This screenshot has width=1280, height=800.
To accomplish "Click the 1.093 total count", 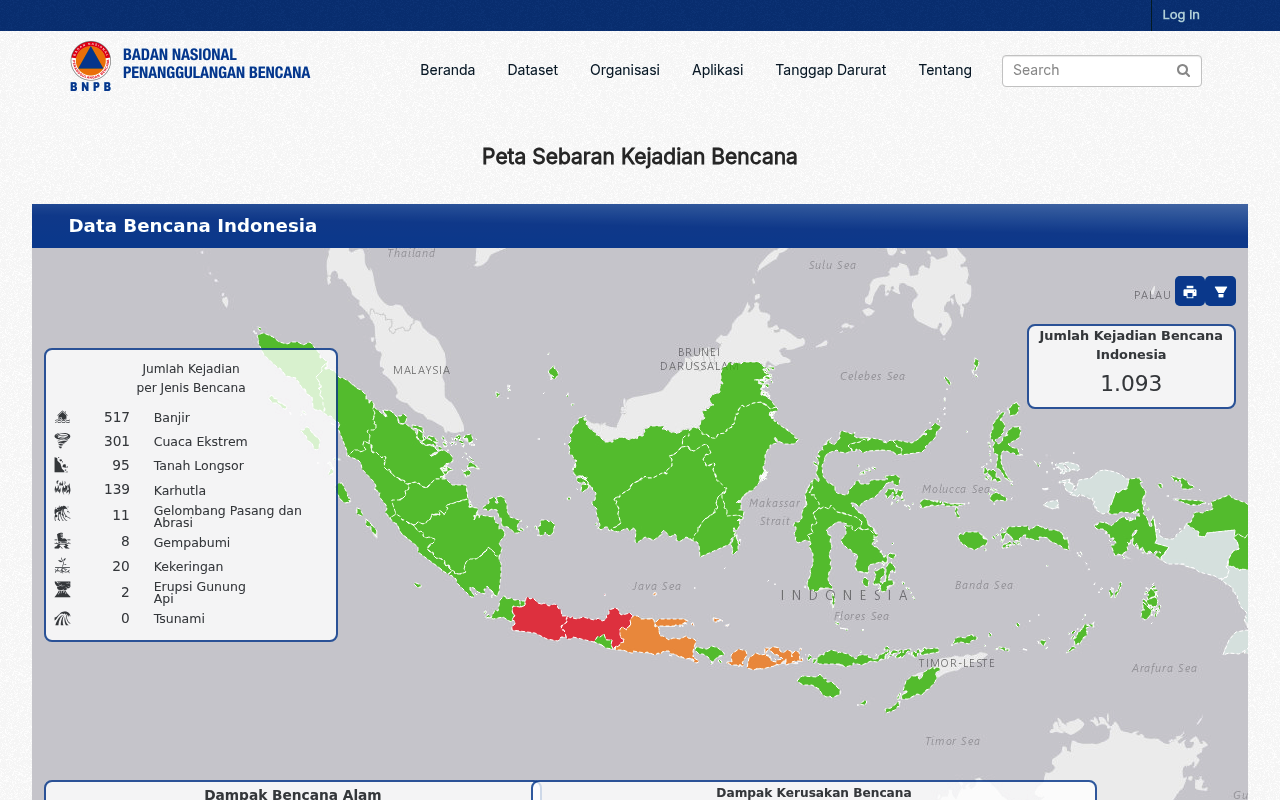I will 1131,384.
